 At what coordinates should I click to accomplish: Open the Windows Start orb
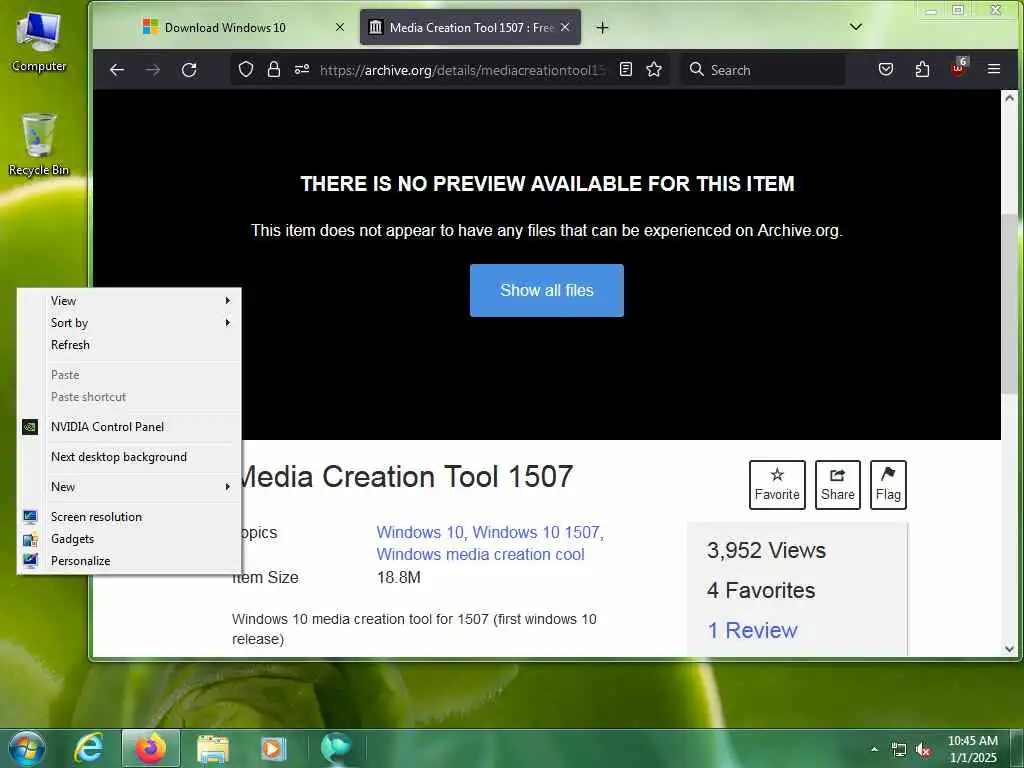pyautogui.click(x=27, y=748)
